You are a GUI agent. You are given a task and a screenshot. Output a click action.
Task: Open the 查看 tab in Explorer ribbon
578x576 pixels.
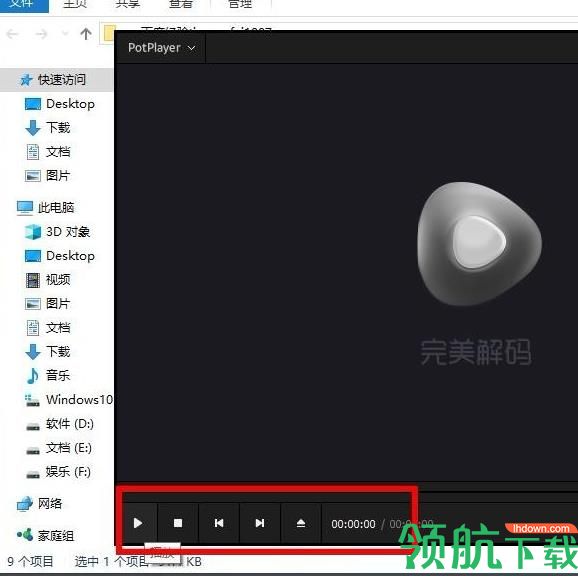[x=181, y=4]
